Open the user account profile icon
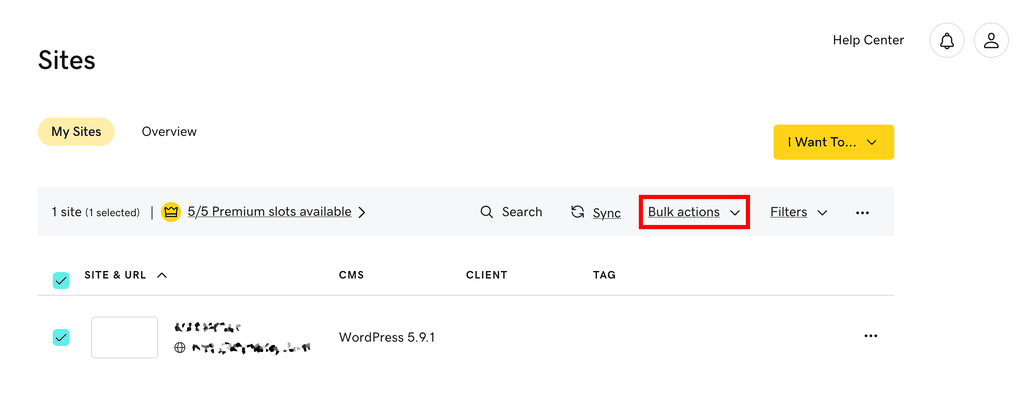Image resolution: width=1024 pixels, height=409 pixels. 991,41
